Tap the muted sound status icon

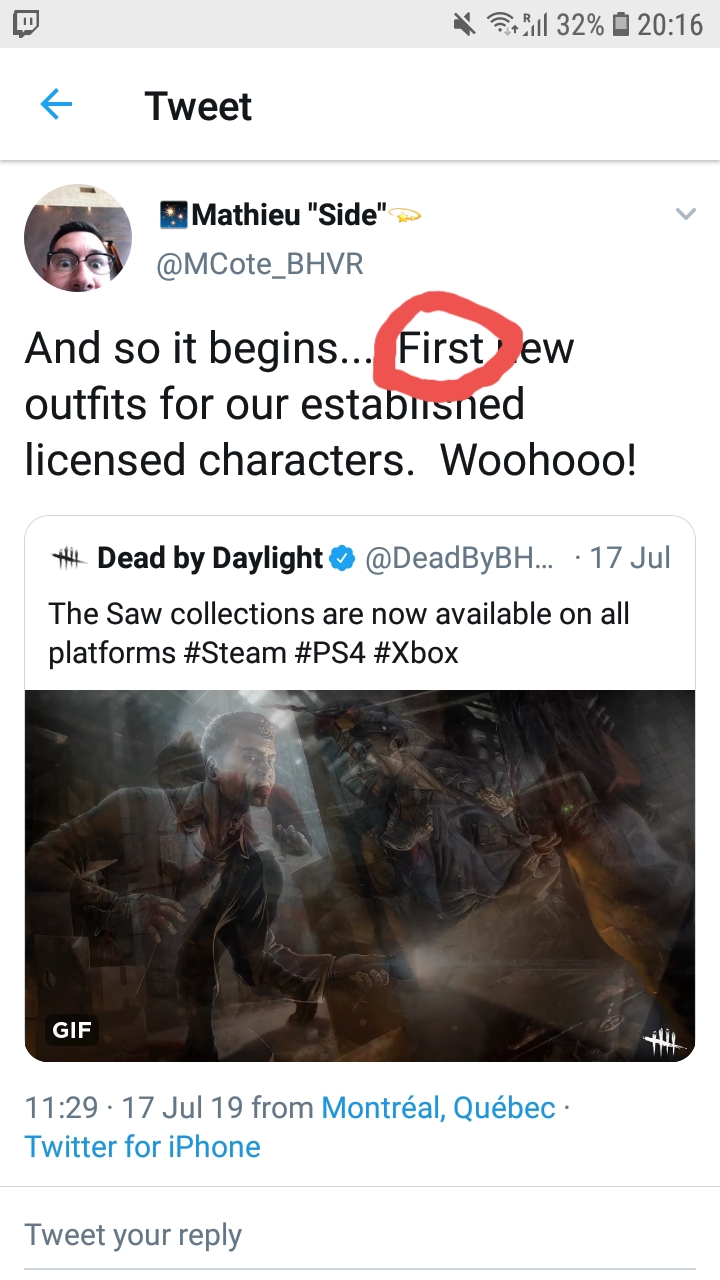464,24
